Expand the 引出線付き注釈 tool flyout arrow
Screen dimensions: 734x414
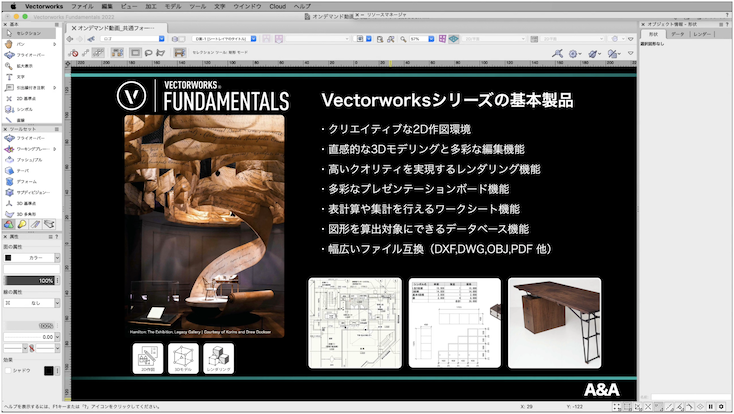coord(54,88)
